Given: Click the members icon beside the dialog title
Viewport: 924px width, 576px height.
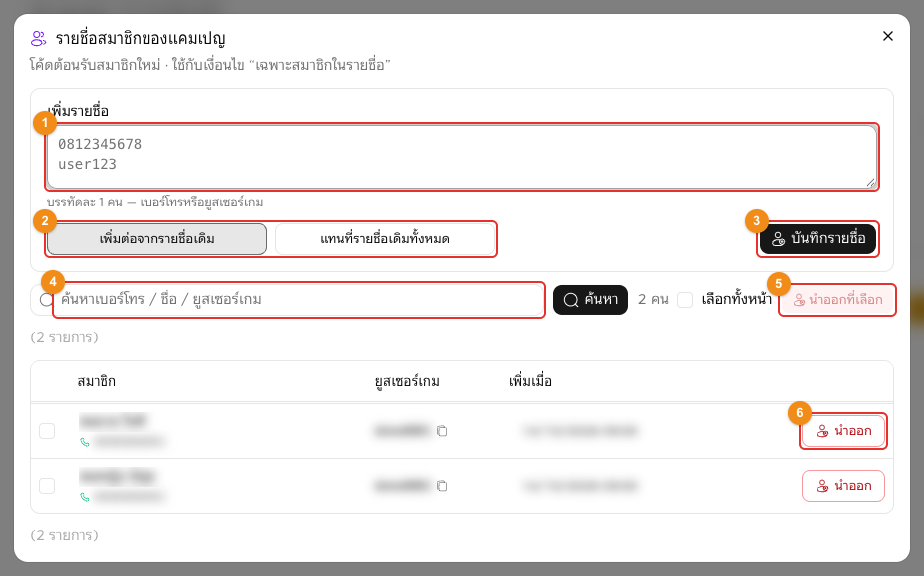Looking at the screenshot, I should tap(38, 39).
